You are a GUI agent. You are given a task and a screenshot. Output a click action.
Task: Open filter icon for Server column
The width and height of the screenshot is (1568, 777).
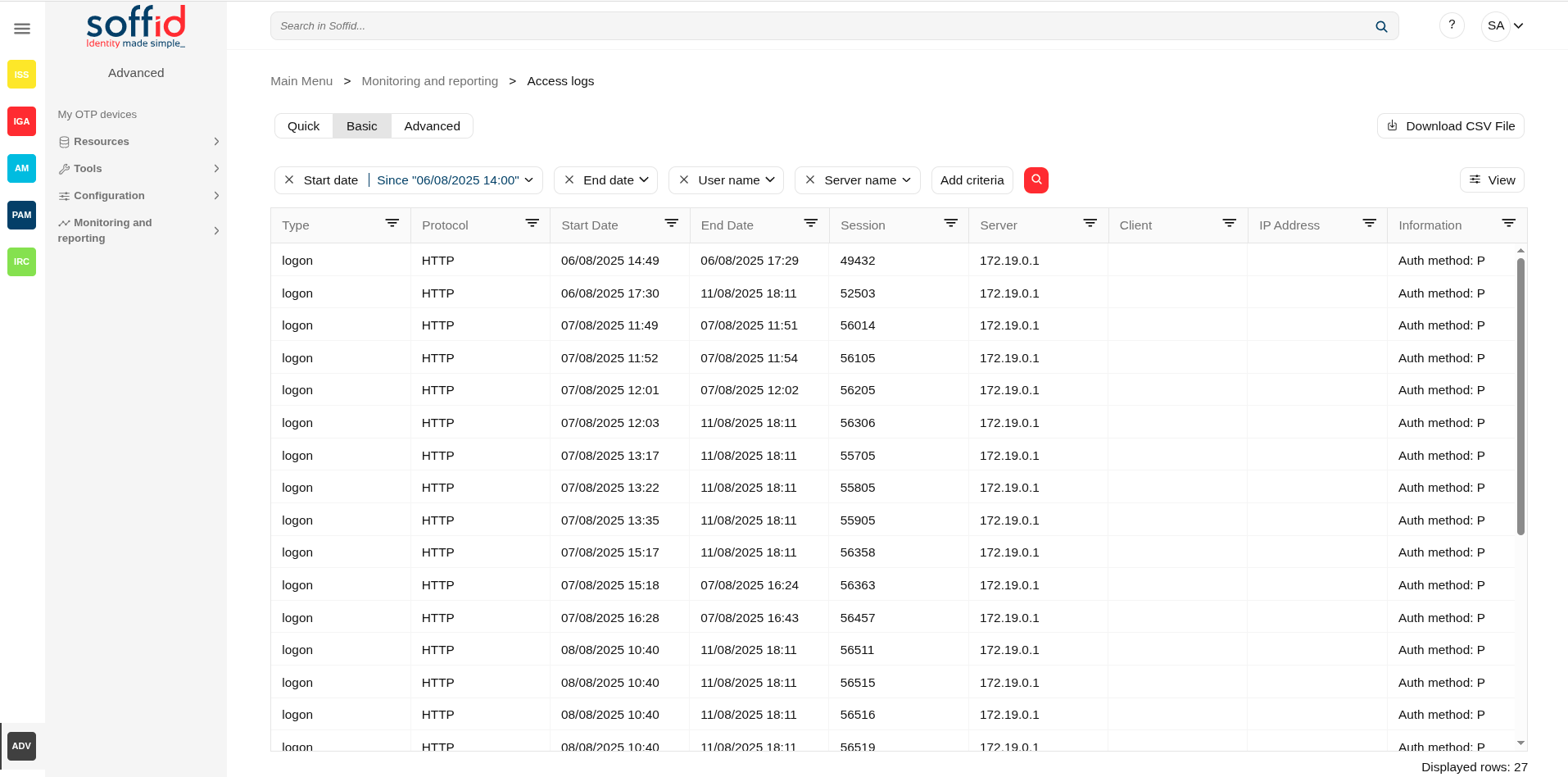point(1090,223)
